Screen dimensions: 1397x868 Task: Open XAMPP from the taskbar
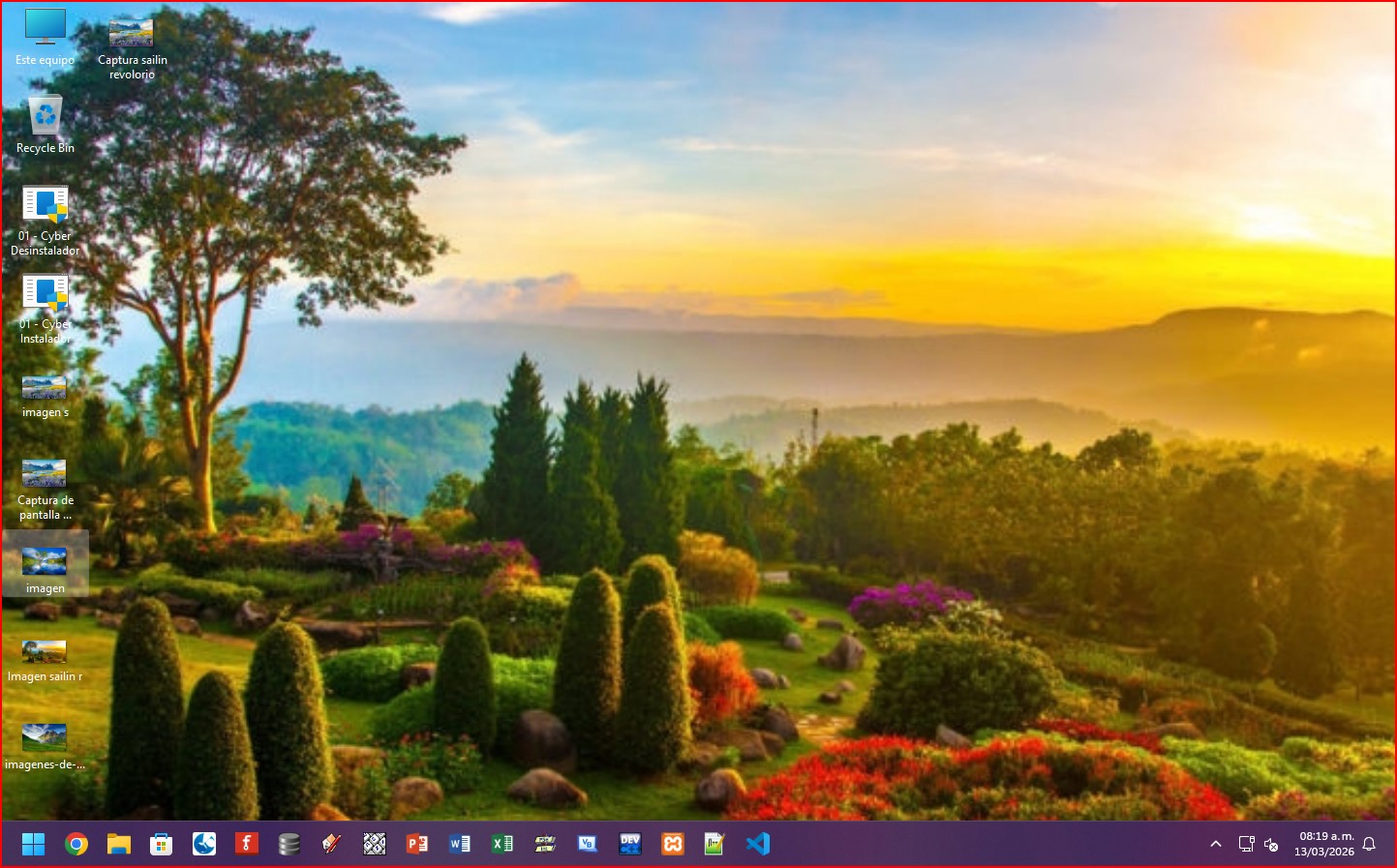coord(673,844)
